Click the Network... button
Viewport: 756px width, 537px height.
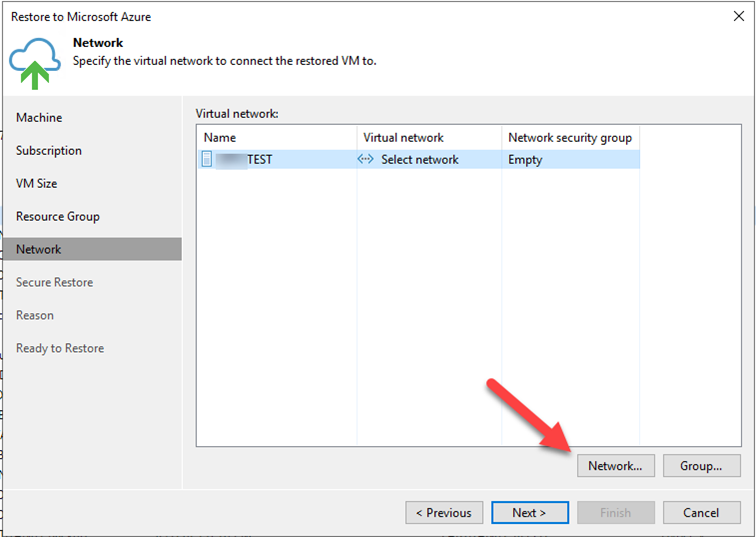tap(616, 466)
